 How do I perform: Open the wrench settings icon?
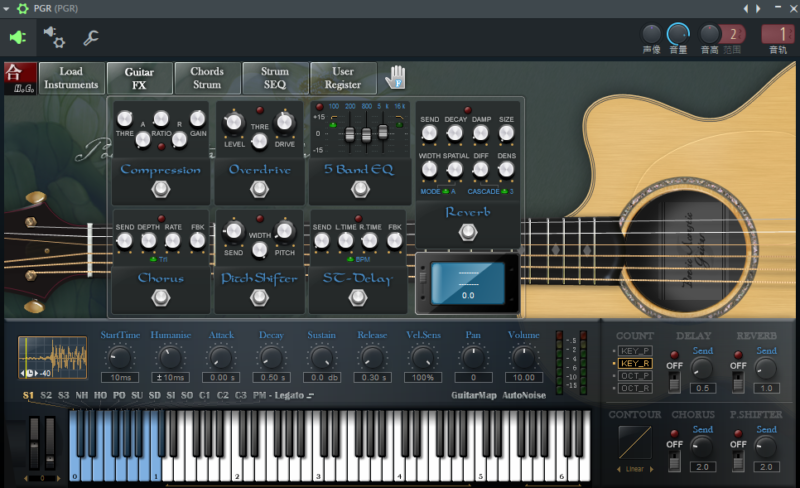coord(90,38)
